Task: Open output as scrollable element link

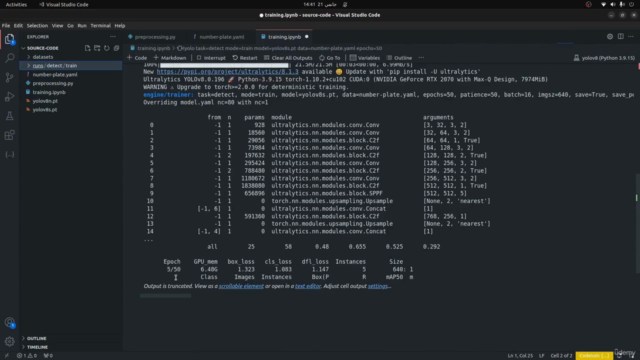Action: point(241,286)
